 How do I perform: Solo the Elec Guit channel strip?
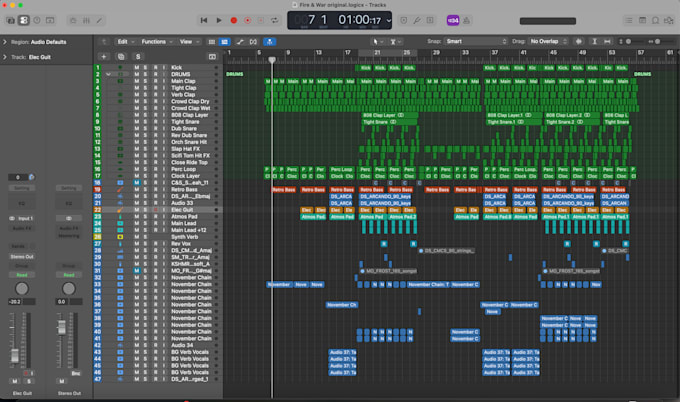point(29,382)
